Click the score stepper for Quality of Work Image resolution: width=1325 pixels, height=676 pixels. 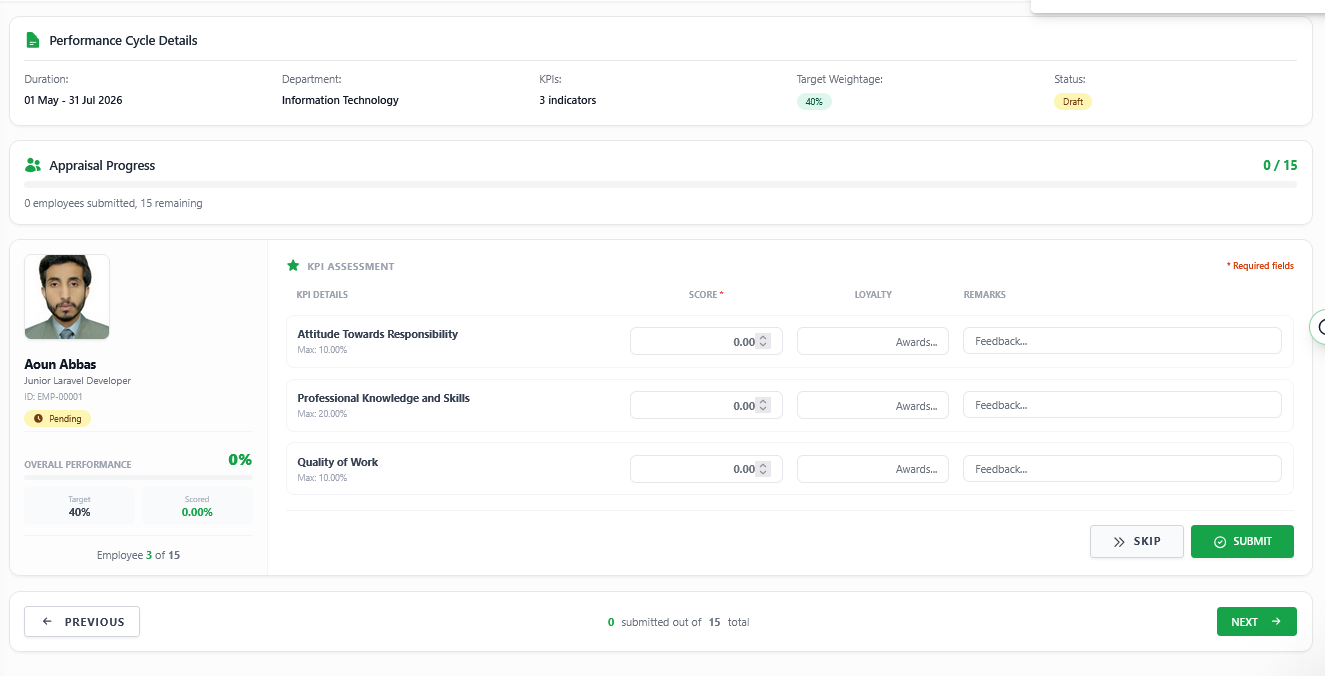pos(763,469)
